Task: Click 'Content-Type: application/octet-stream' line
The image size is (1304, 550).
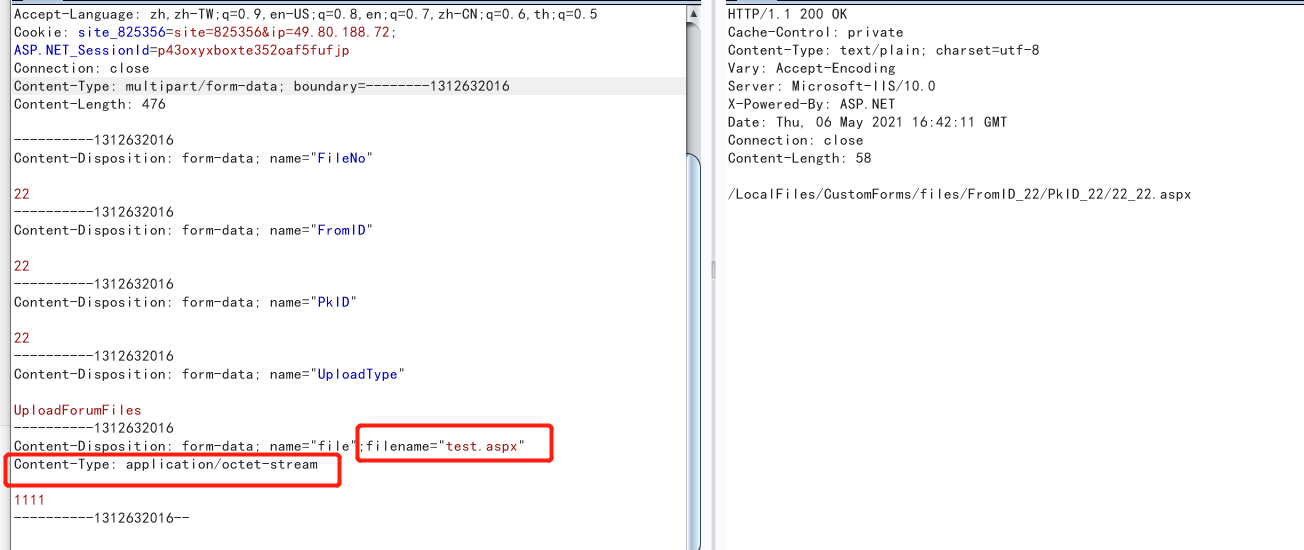Action: click(166, 464)
